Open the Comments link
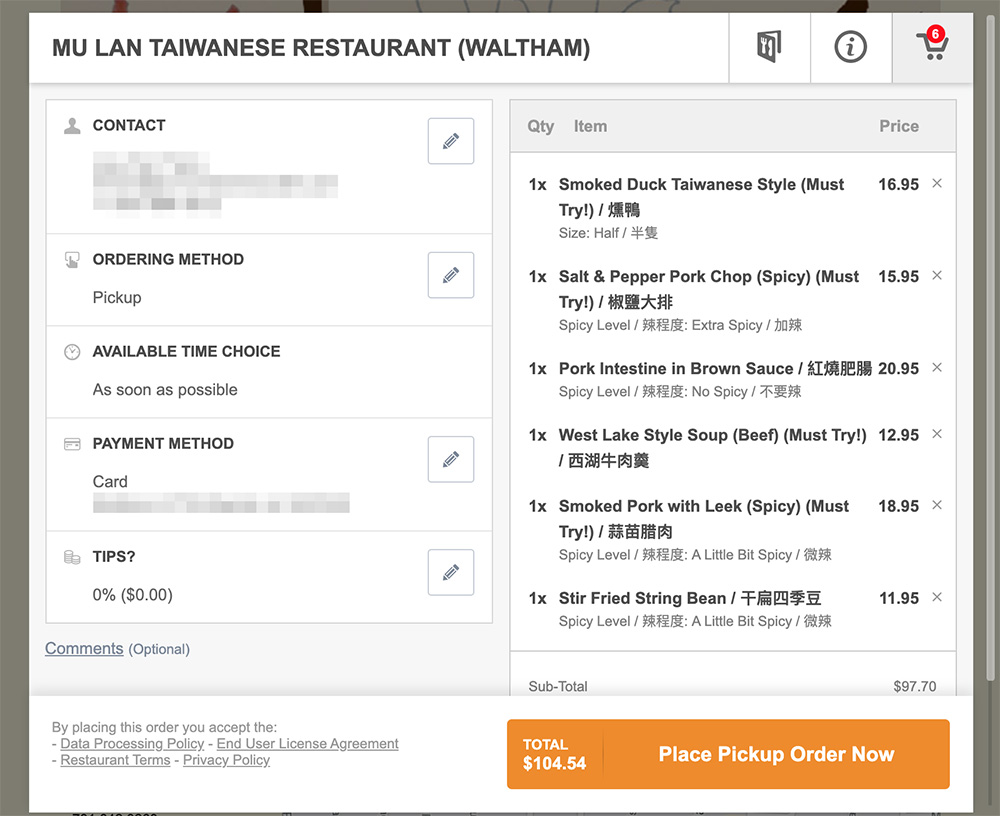Screen dimensions: 1000x816 coord(84,649)
